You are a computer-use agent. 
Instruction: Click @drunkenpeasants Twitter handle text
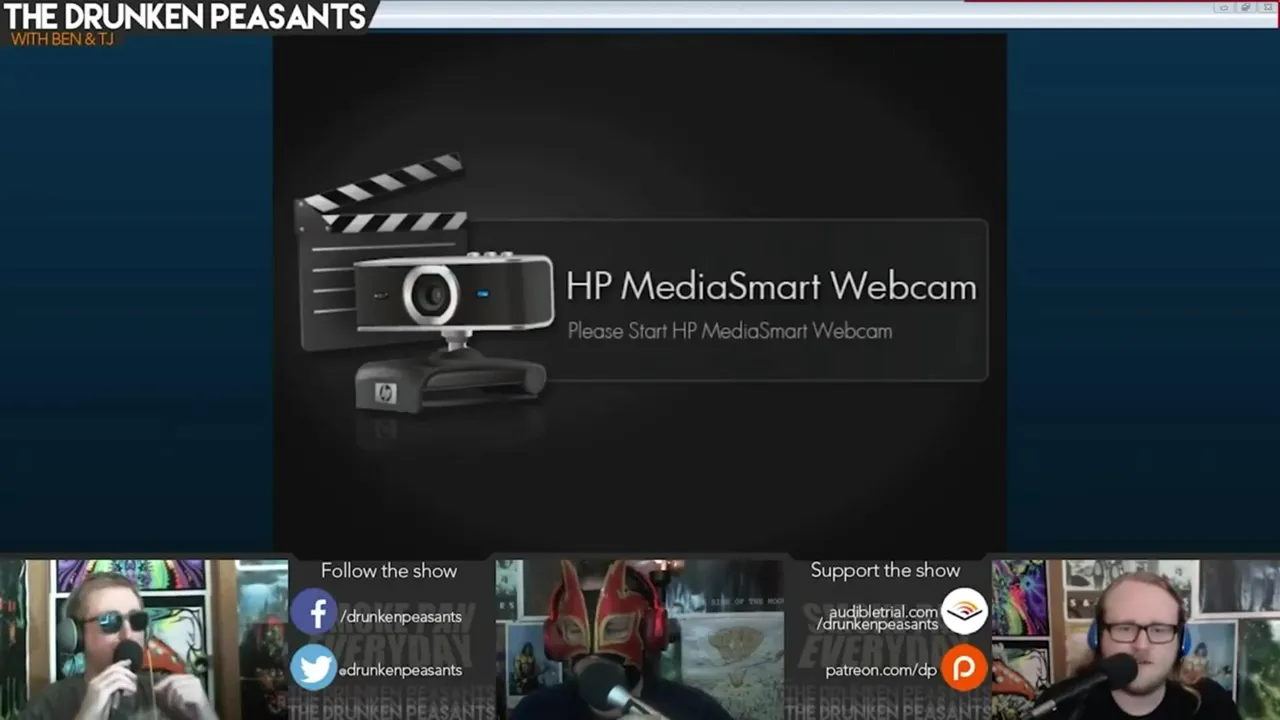(x=400, y=670)
